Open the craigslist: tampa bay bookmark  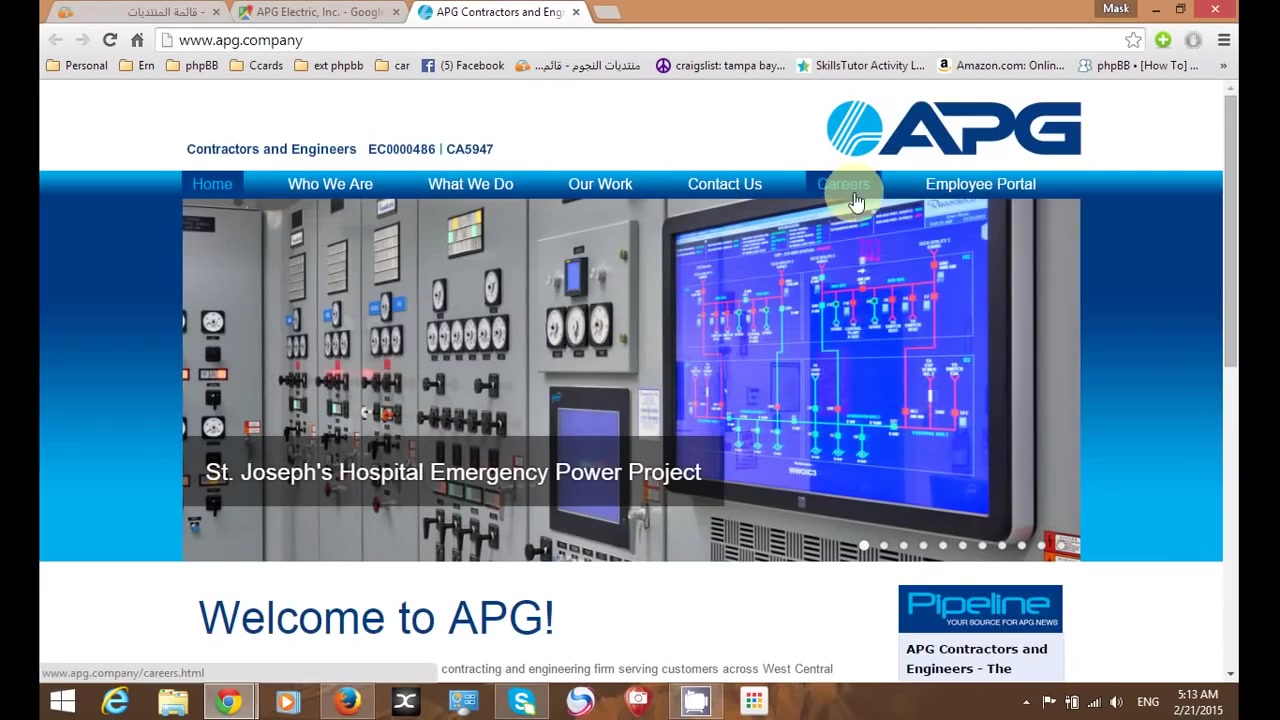720,65
